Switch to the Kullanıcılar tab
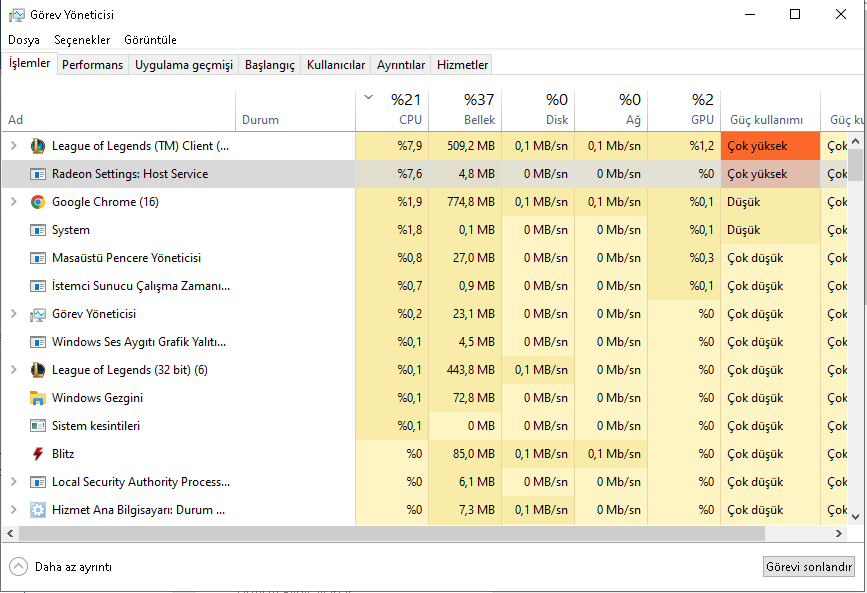 336,65
